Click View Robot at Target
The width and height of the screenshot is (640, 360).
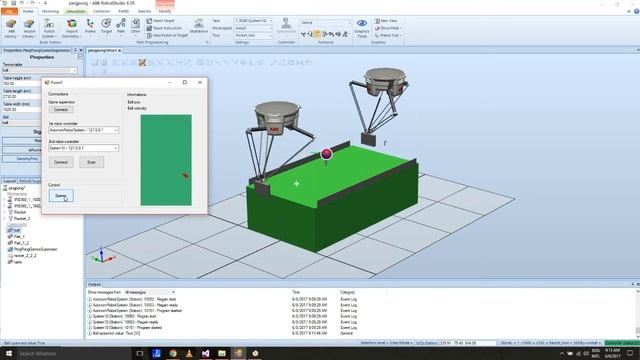click(x=167, y=36)
